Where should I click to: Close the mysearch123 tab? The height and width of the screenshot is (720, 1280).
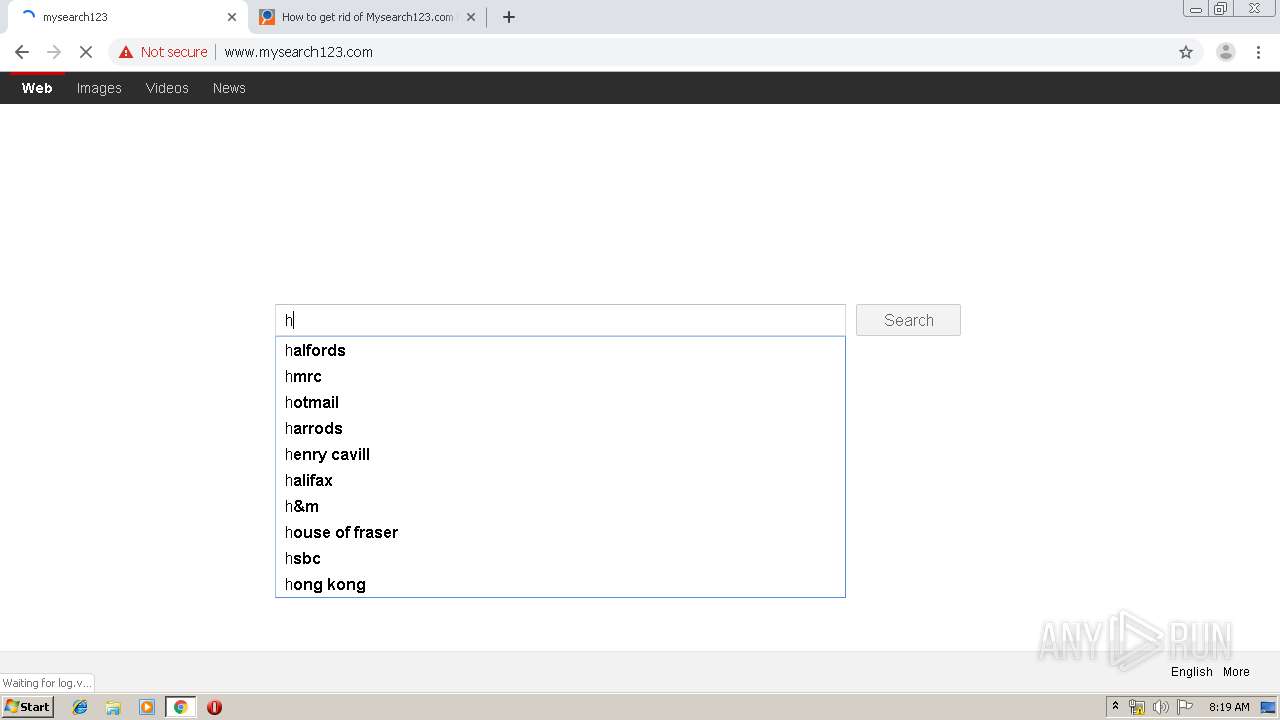tap(232, 17)
